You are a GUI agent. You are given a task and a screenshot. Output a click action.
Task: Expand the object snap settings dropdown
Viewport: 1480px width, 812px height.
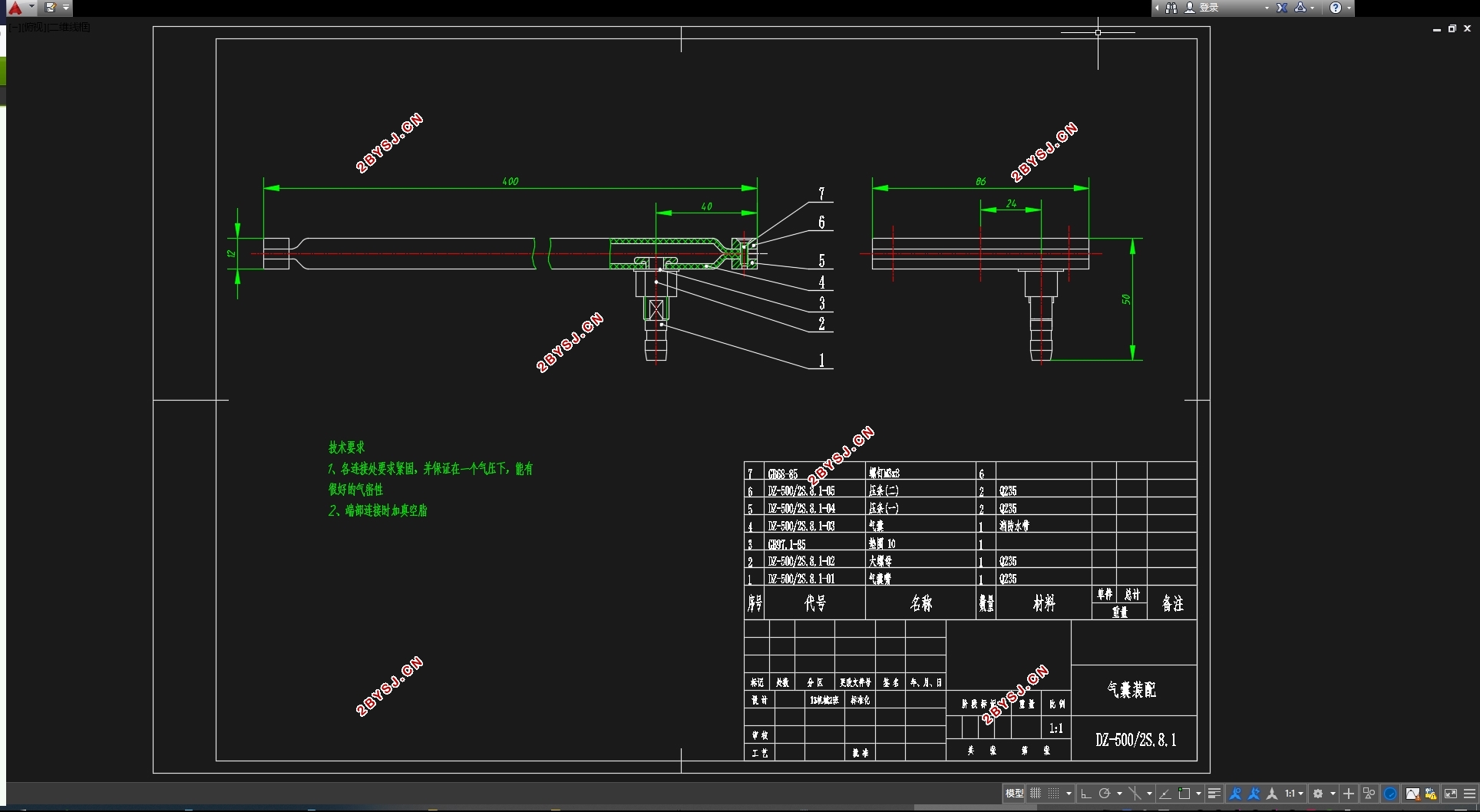(x=1198, y=793)
